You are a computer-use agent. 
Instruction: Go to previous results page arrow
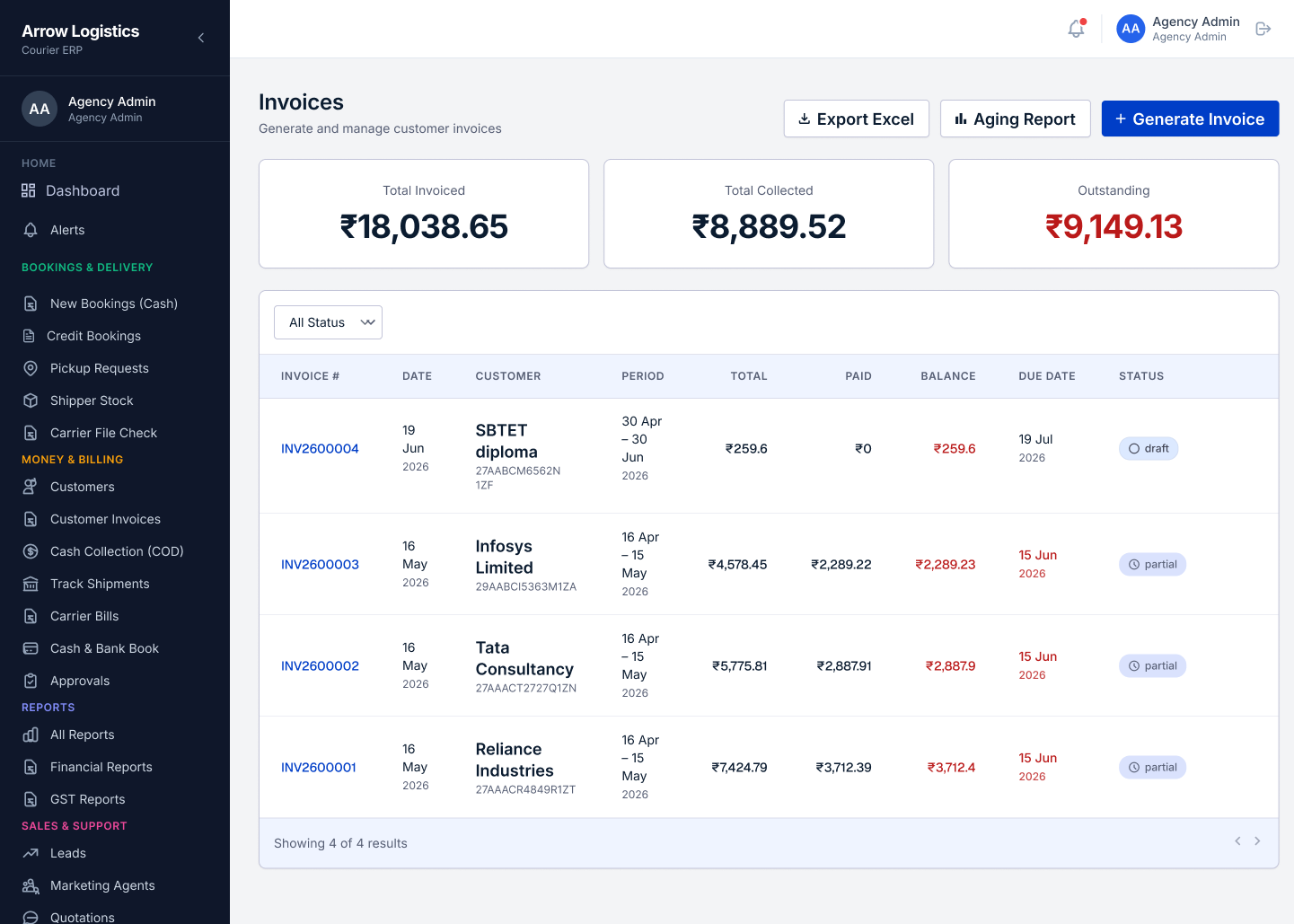coord(1237,841)
